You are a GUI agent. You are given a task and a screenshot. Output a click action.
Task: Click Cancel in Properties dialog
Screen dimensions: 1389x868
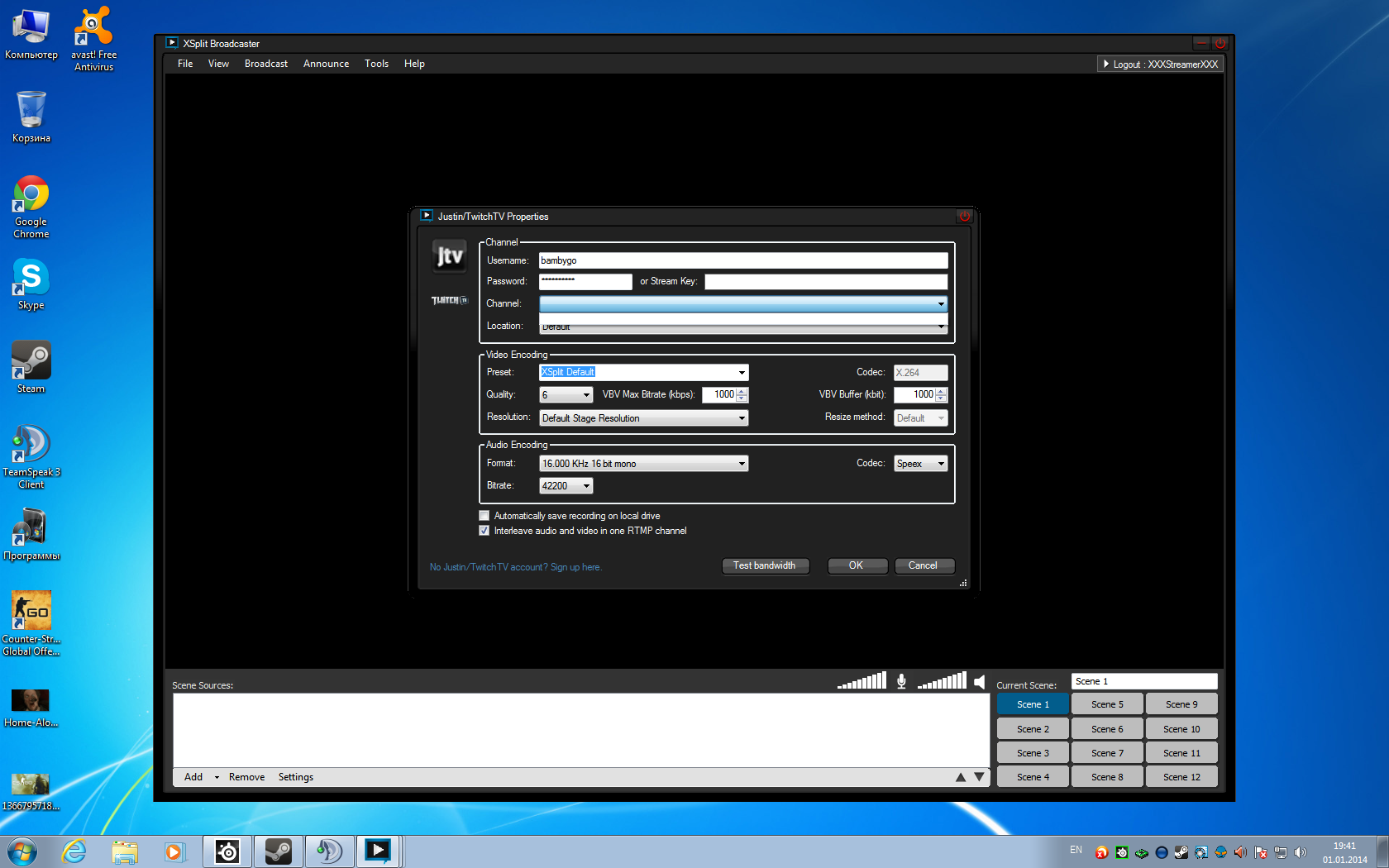pos(924,566)
